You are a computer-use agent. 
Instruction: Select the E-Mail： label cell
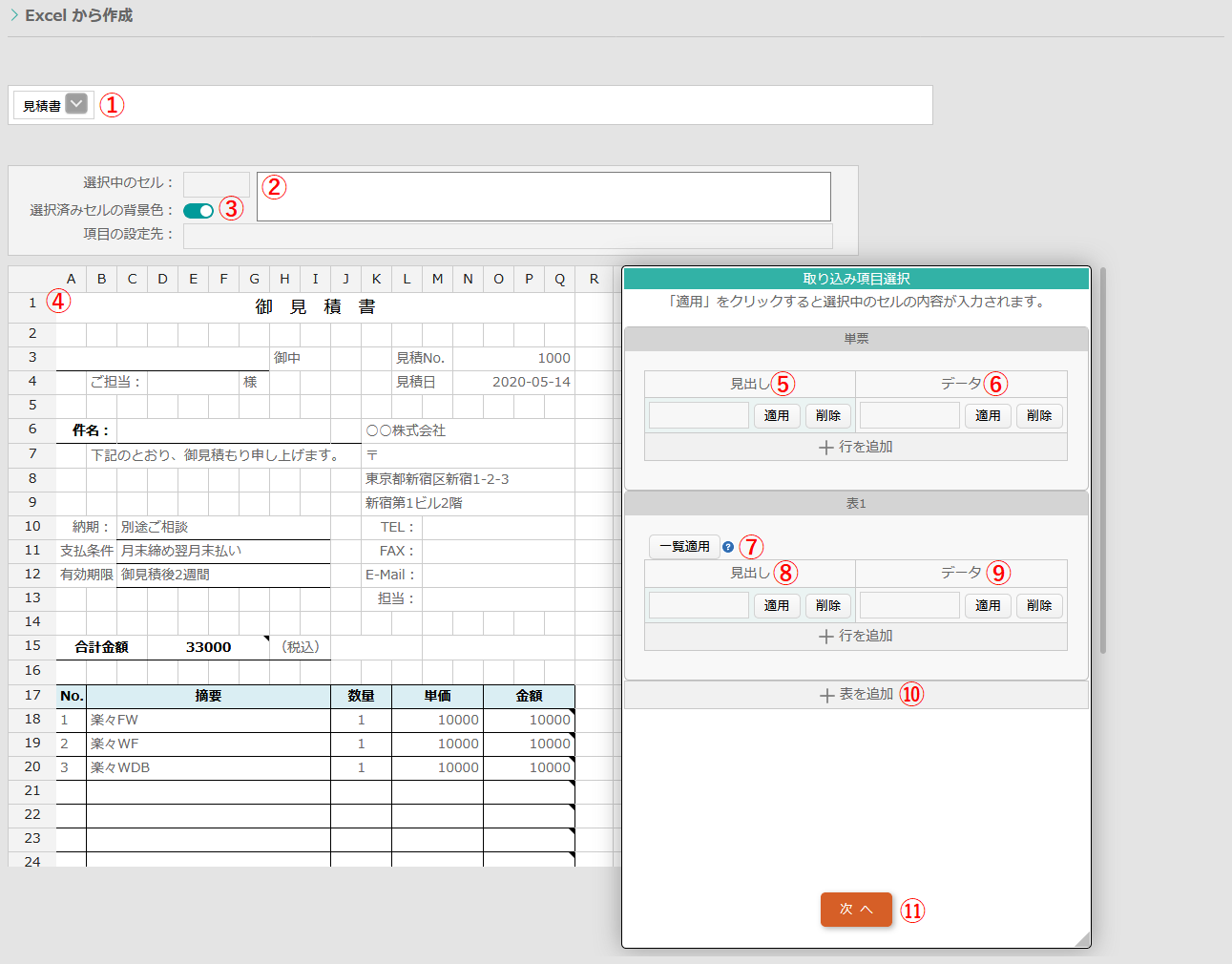[391, 575]
